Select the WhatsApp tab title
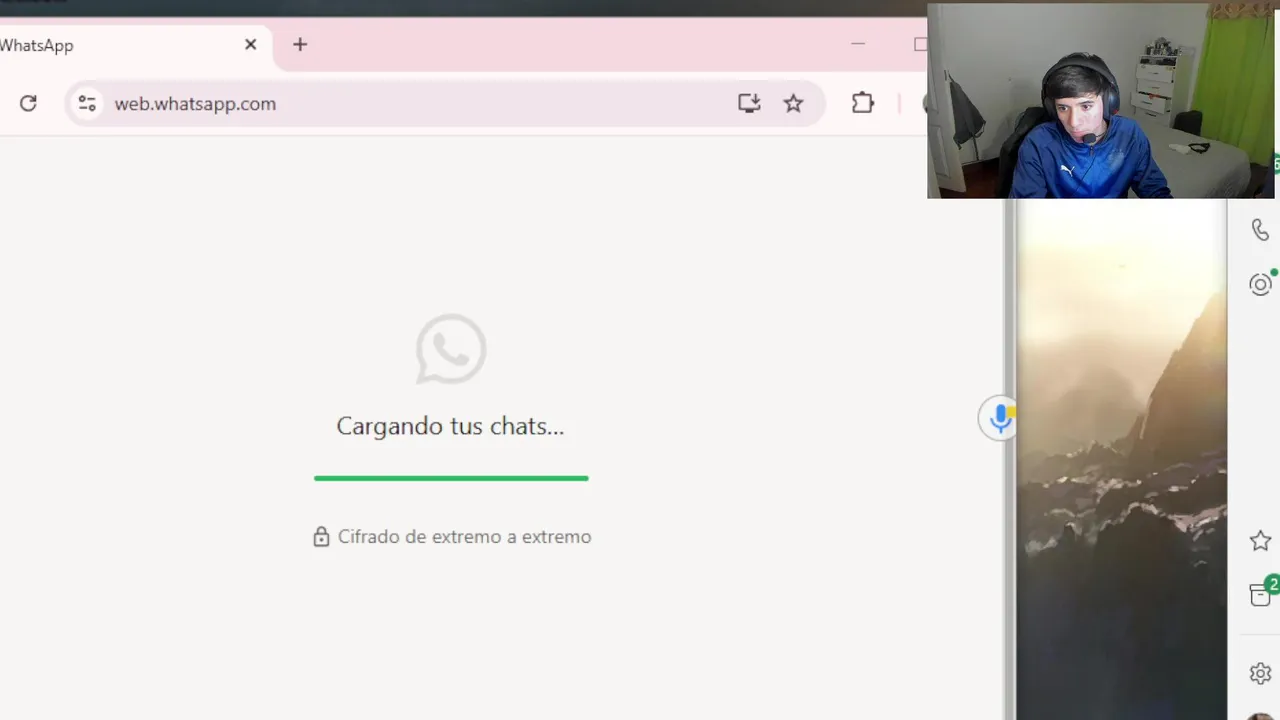The width and height of the screenshot is (1280, 720). [37, 45]
